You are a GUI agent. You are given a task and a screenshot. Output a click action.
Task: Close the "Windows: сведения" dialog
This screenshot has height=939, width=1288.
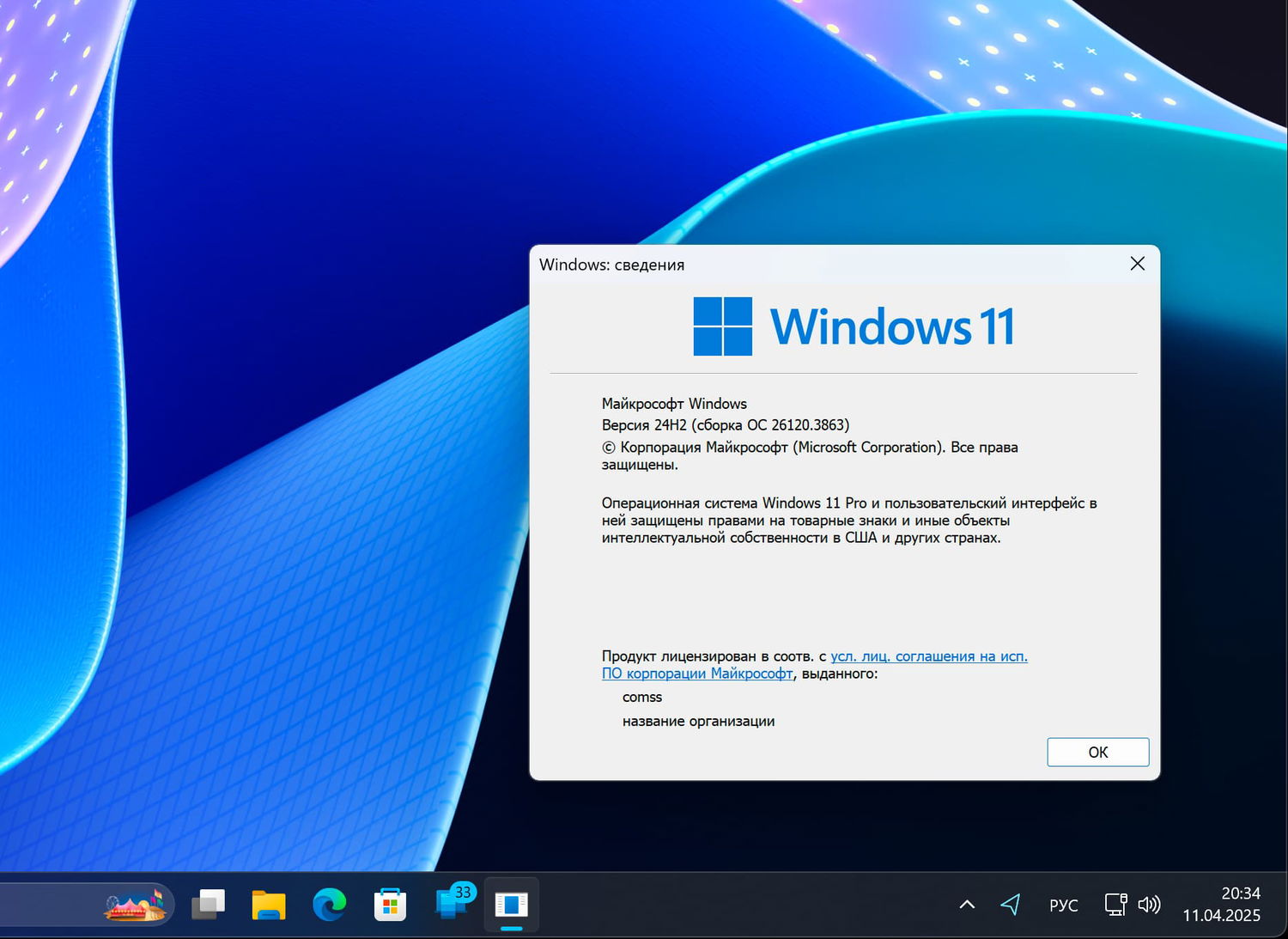1137,264
